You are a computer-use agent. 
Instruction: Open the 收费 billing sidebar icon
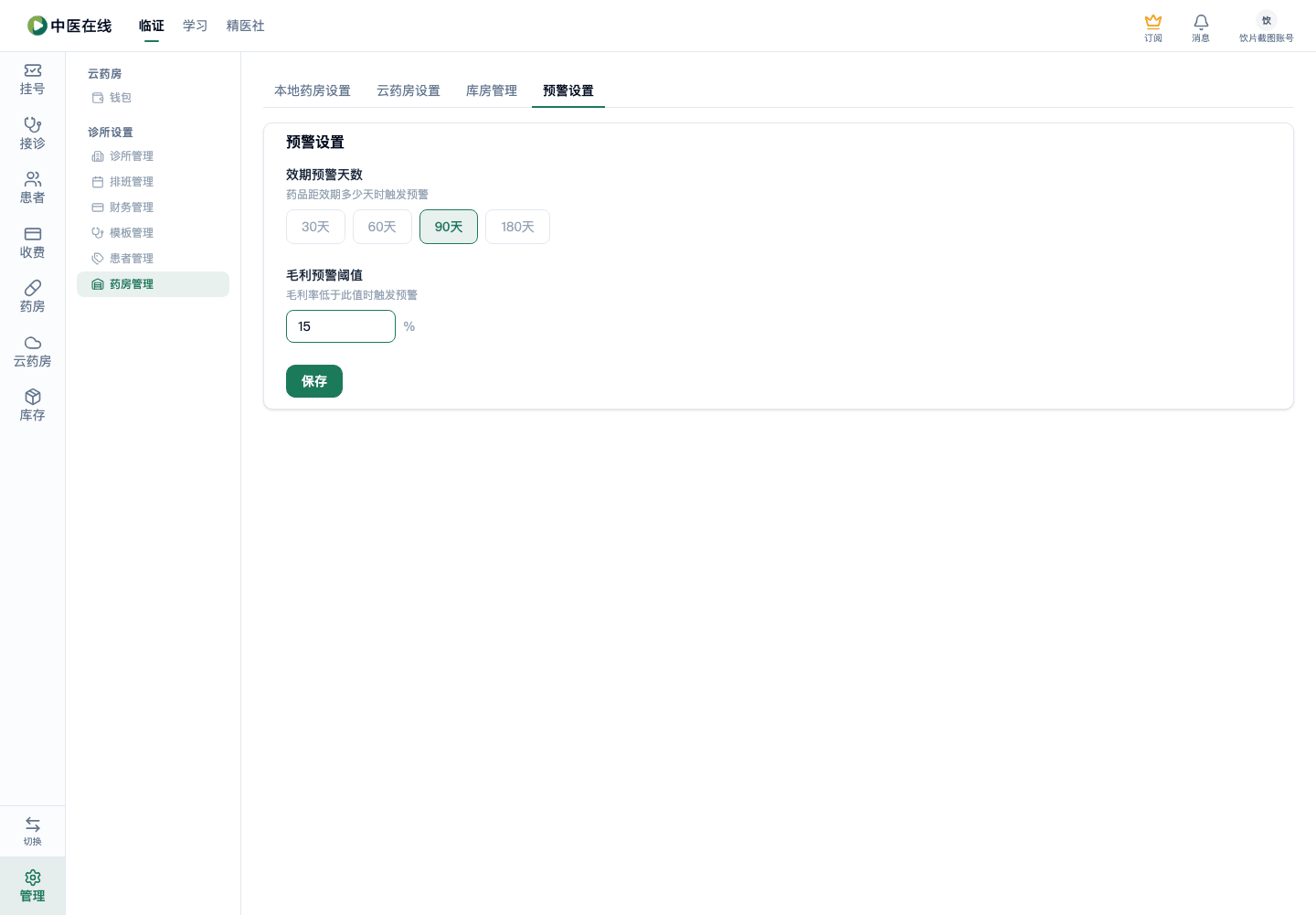click(33, 233)
